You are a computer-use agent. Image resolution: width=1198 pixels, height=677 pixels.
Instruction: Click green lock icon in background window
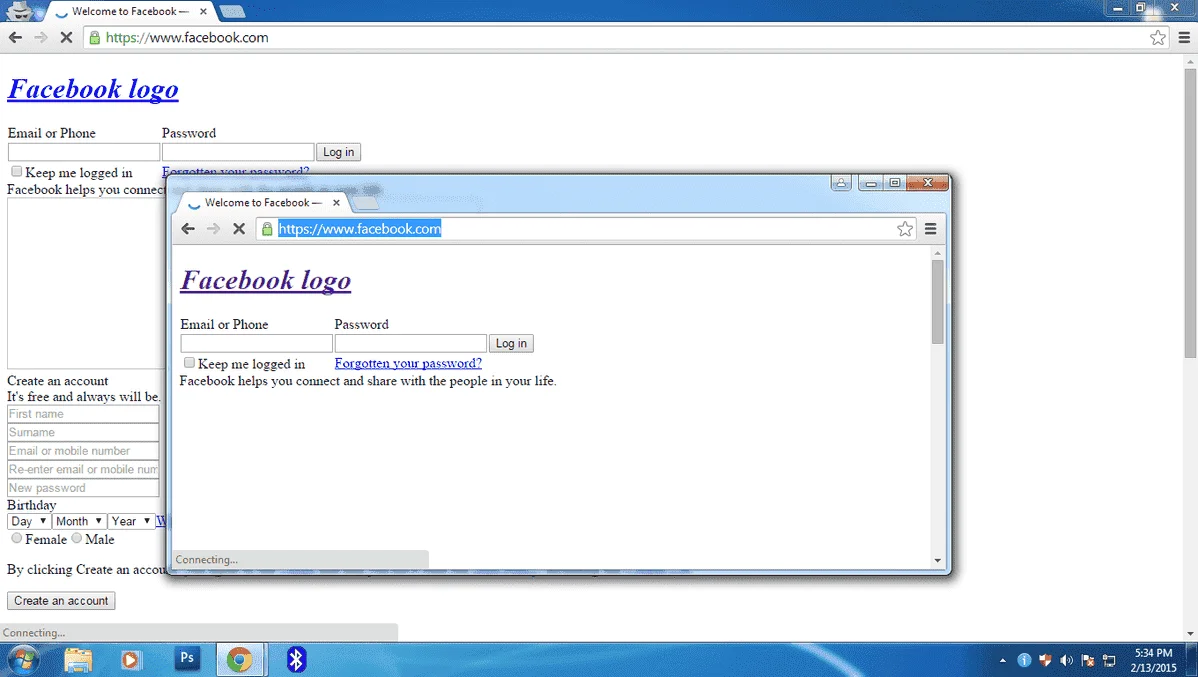point(95,37)
